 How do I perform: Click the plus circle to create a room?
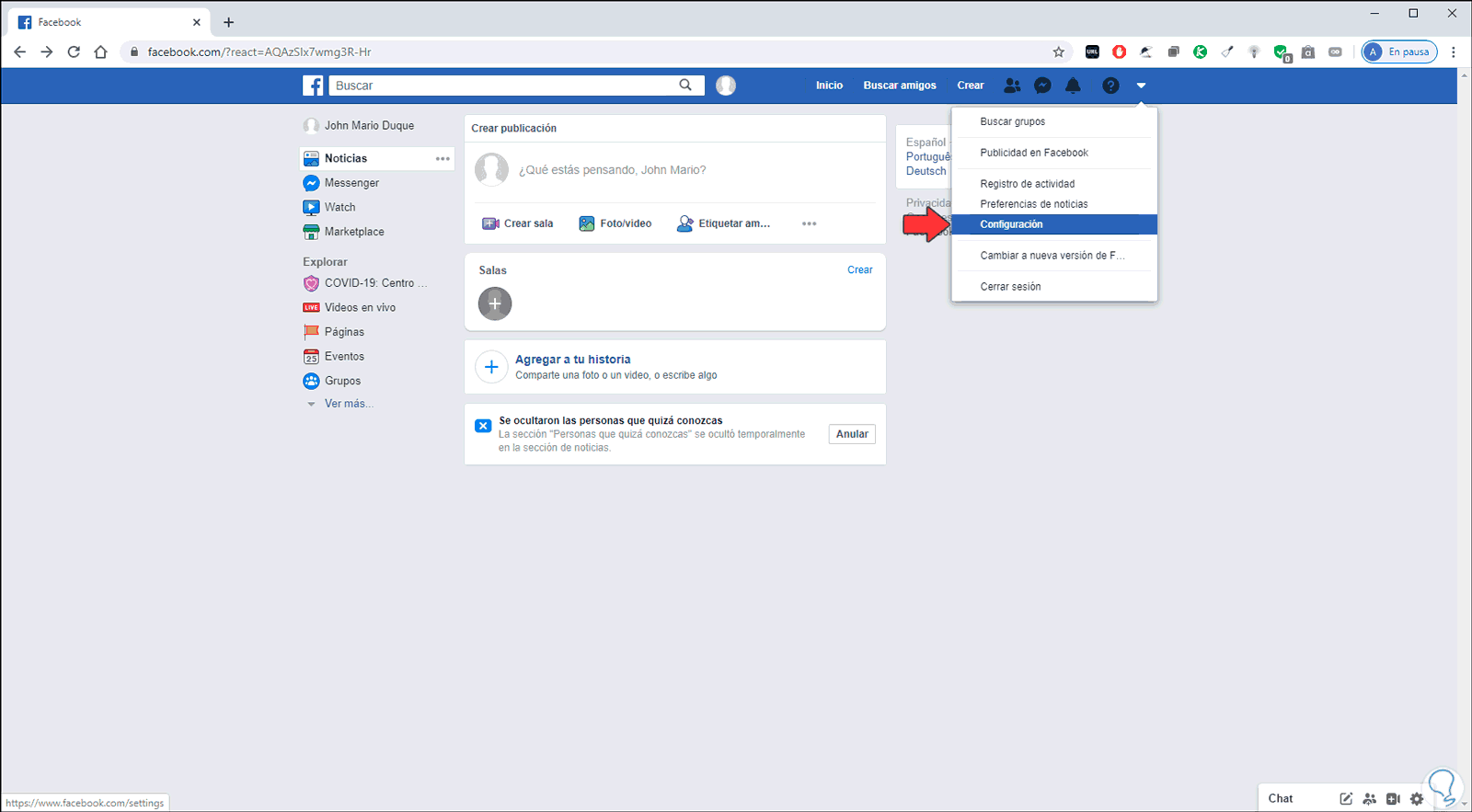coord(495,303)
